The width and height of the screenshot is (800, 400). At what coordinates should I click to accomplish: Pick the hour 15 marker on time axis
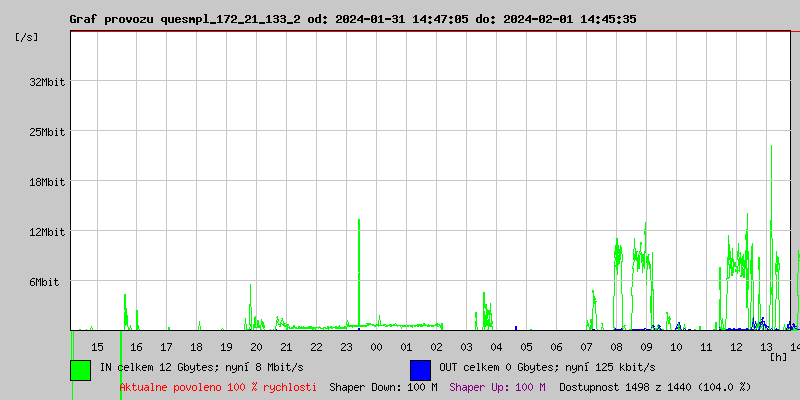(x=97, y=347)
